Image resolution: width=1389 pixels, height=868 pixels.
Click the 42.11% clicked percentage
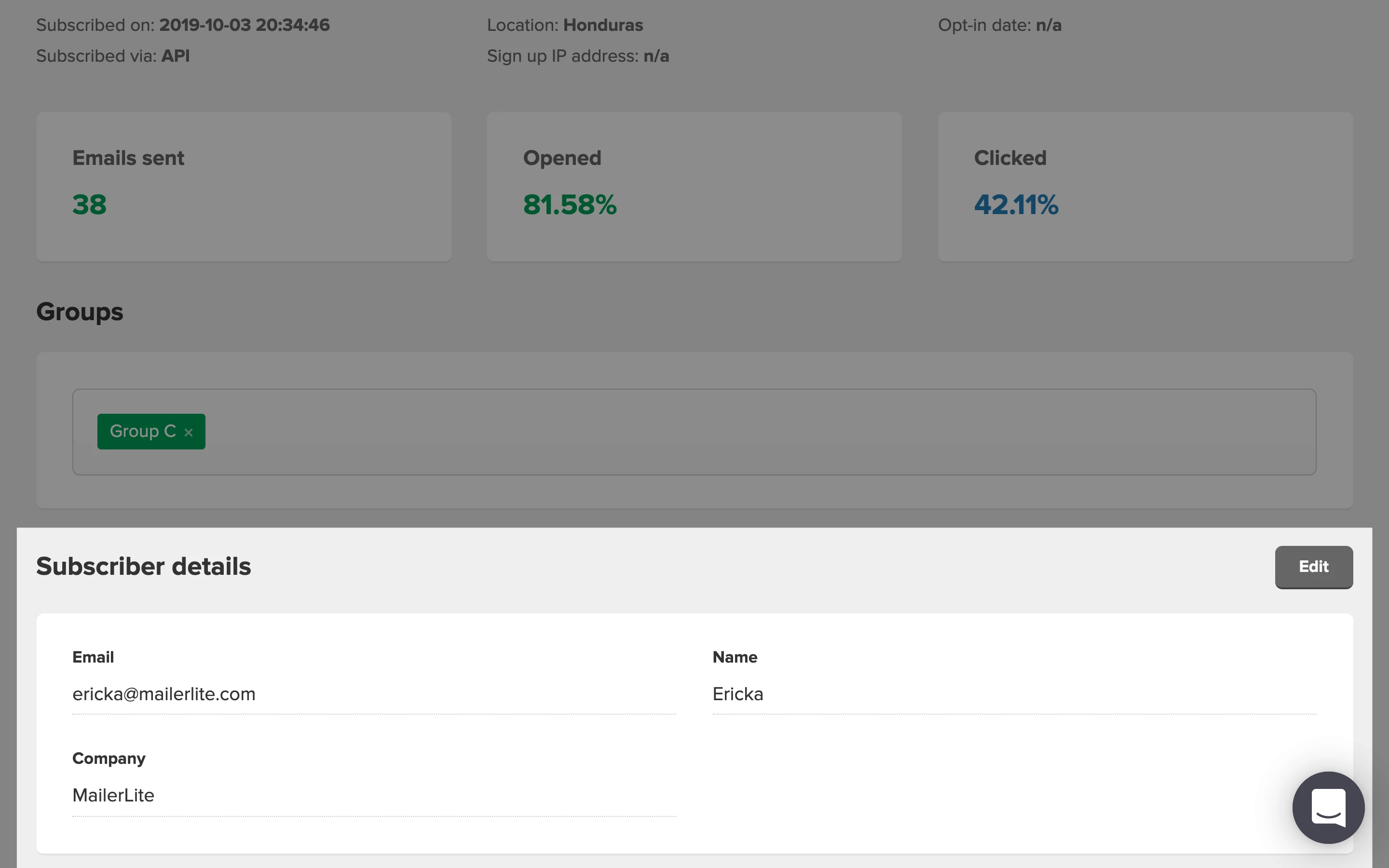(x=1016, y=205)
